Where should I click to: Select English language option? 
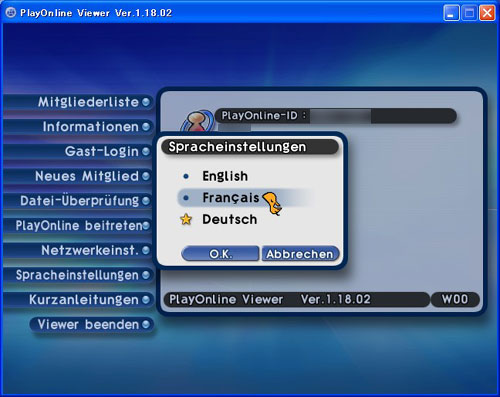(225, 176)
